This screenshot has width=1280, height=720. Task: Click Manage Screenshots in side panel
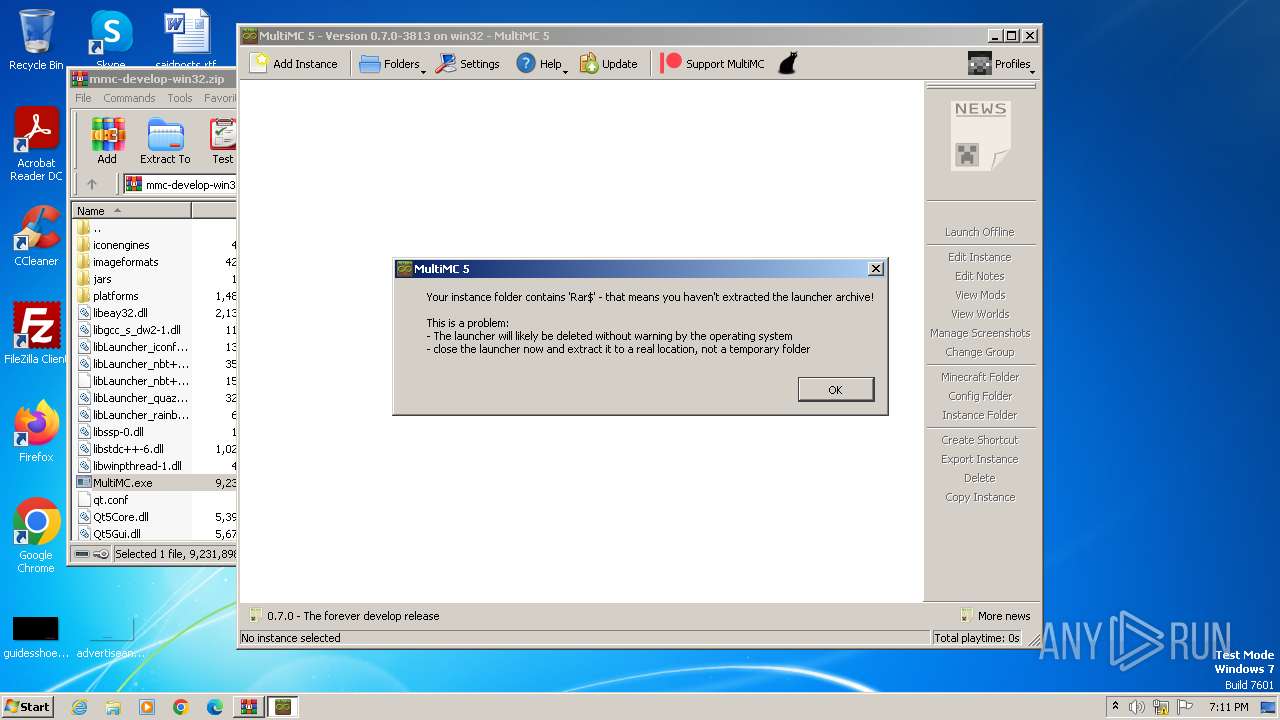point(980,333)
